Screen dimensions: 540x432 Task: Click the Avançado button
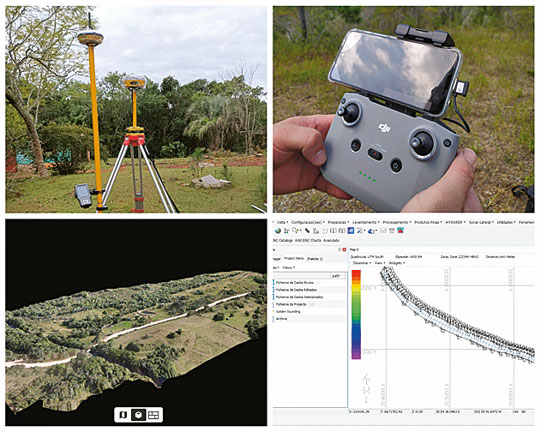click(x=331, y=240)
